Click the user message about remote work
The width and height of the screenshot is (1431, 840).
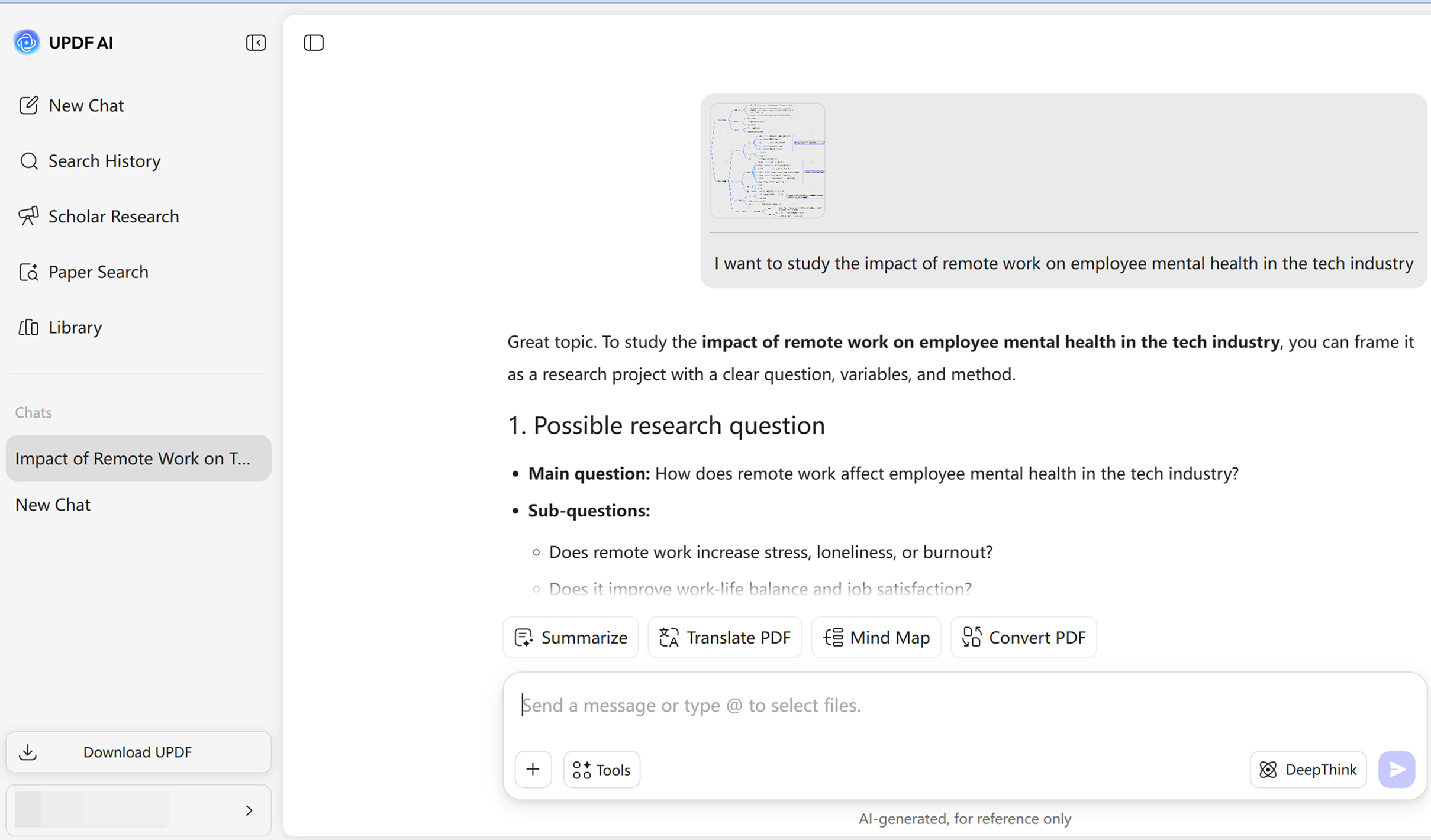tap(1063, 263)
